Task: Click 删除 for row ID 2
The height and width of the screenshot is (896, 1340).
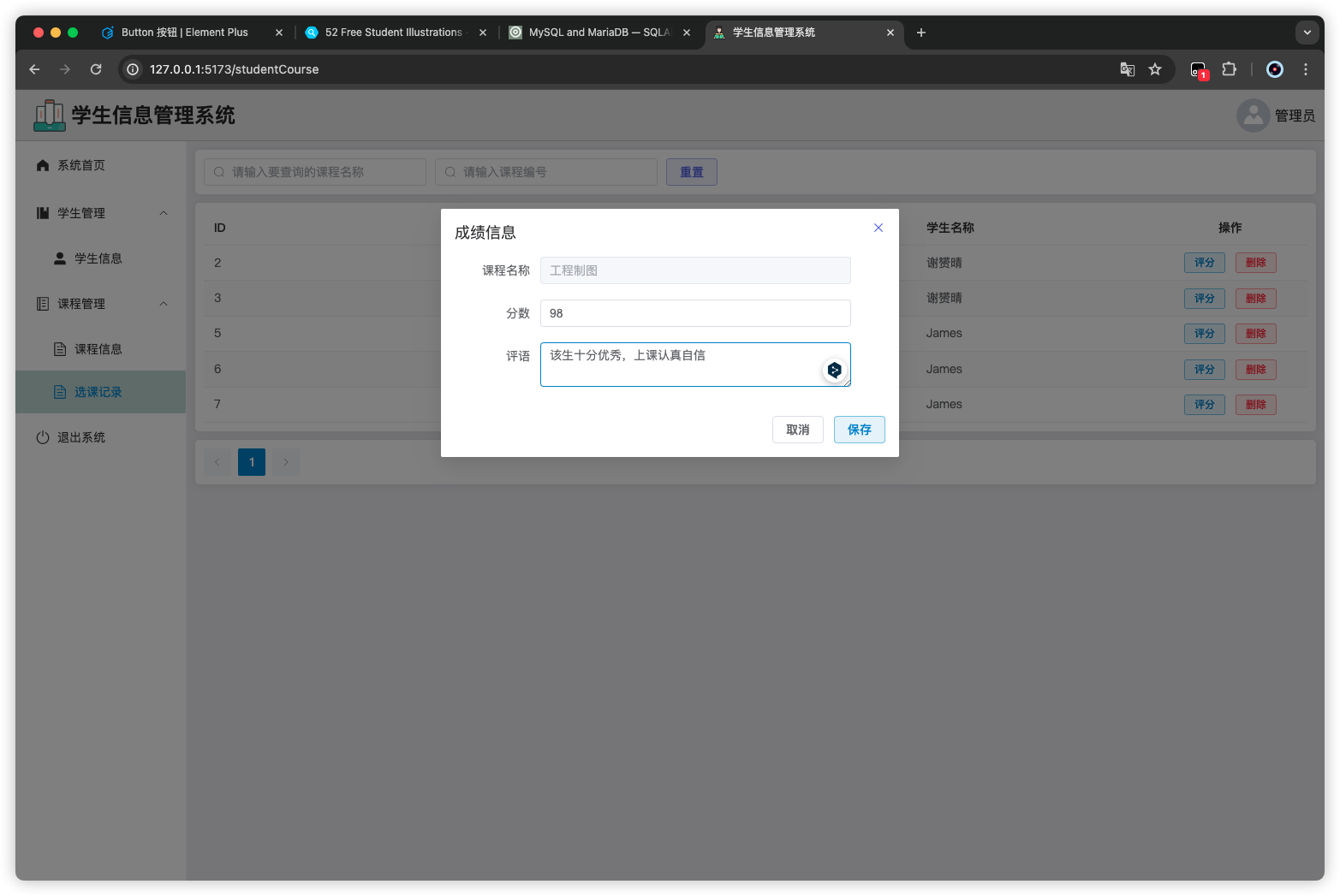Action: coord(1256,263)
